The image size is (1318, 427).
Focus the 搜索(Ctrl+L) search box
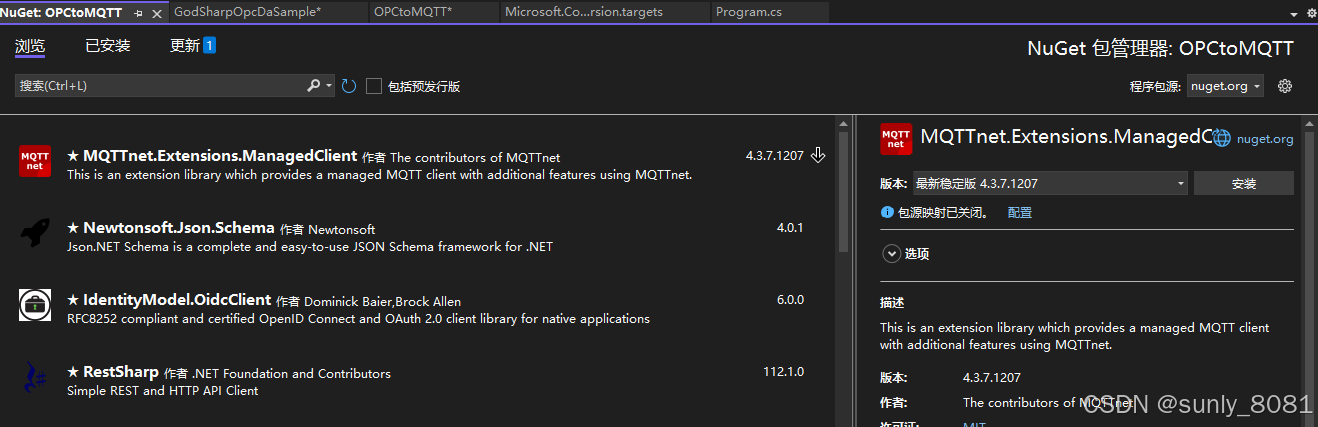point(160,86)
